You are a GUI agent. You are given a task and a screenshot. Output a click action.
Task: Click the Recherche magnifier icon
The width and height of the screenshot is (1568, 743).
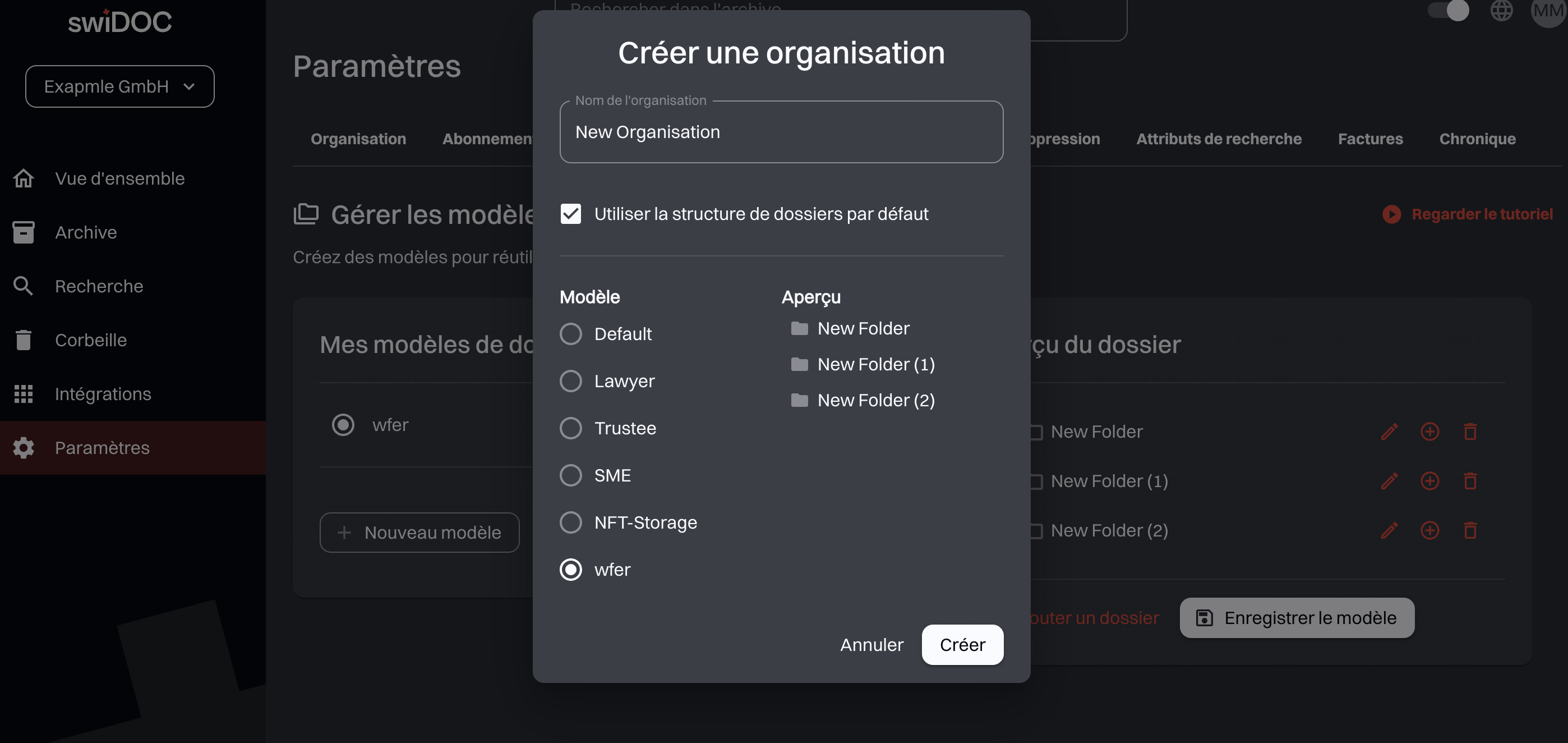pyautogui.click(x=23, y=286)
